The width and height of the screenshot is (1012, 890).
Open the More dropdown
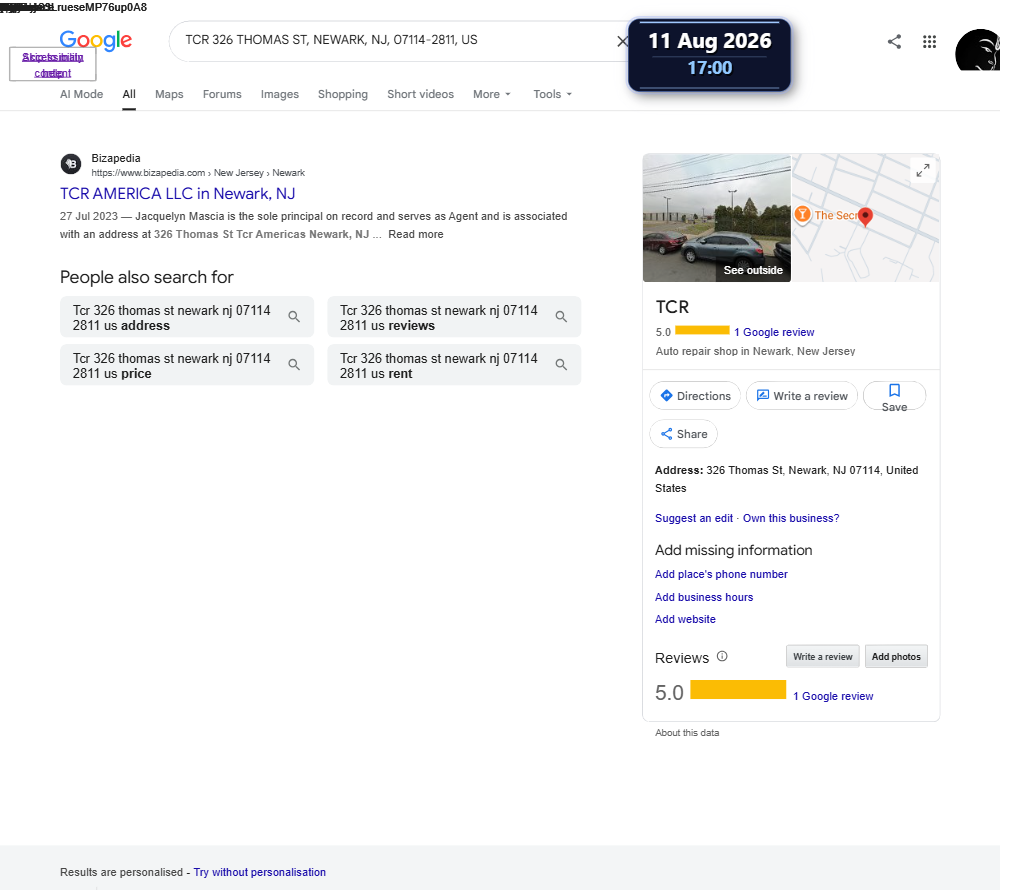492,94
